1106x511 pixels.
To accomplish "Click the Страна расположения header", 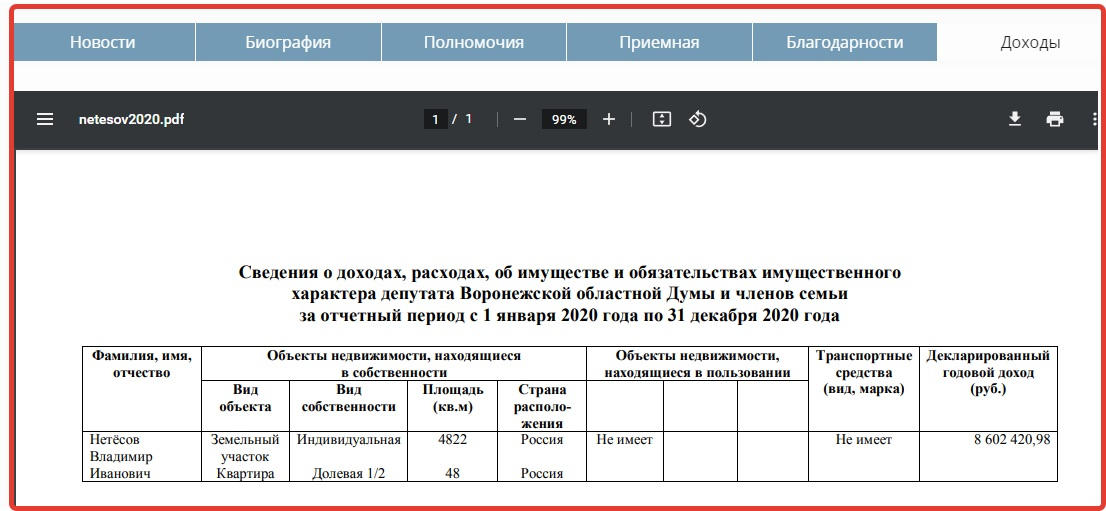I will pyautogui.click(x=542, y=407).
